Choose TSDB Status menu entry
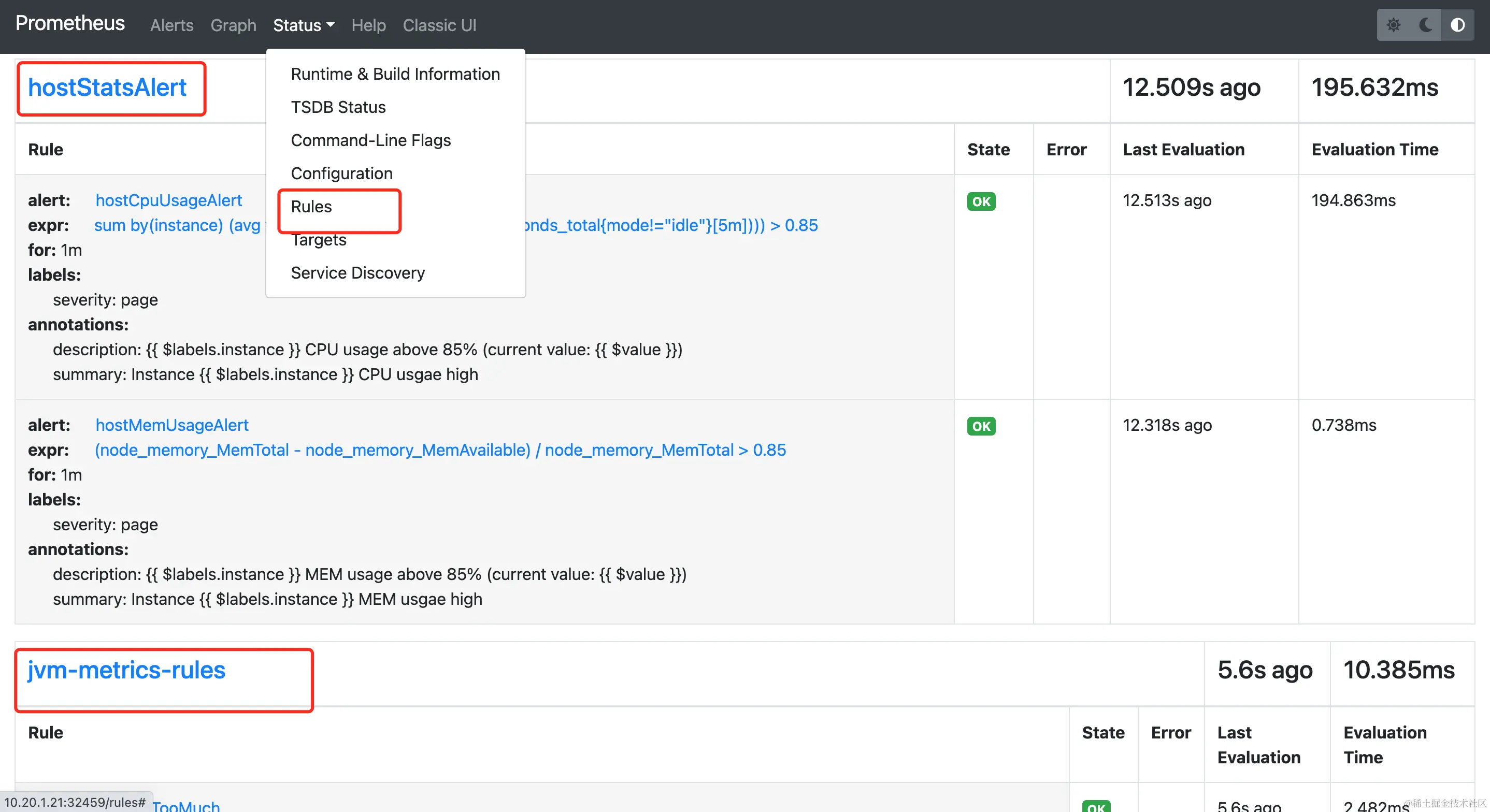1490x812 pixels. click(x=338, y=107)
